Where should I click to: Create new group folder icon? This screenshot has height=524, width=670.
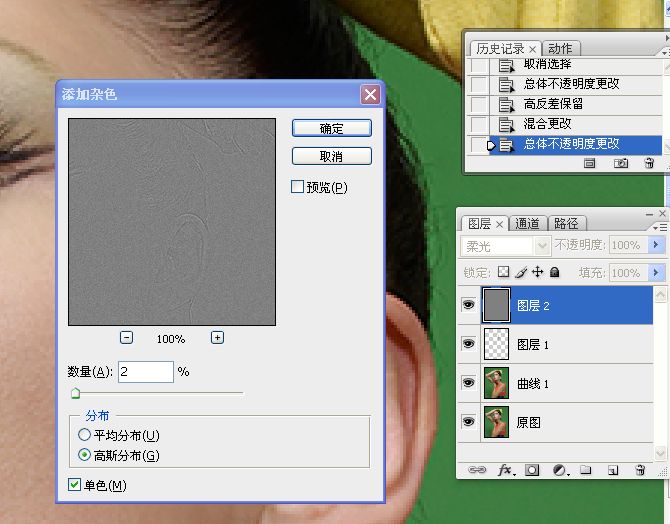click(586, 470)
